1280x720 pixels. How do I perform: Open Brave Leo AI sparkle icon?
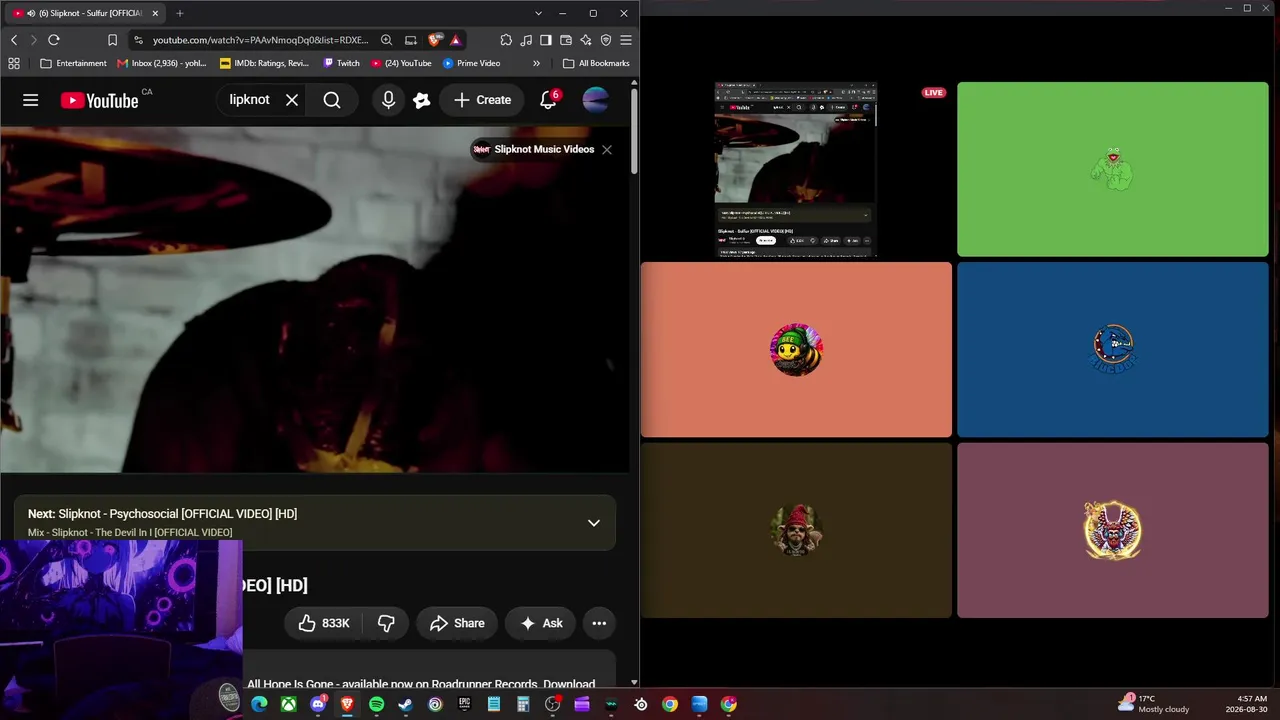(586, 40)
